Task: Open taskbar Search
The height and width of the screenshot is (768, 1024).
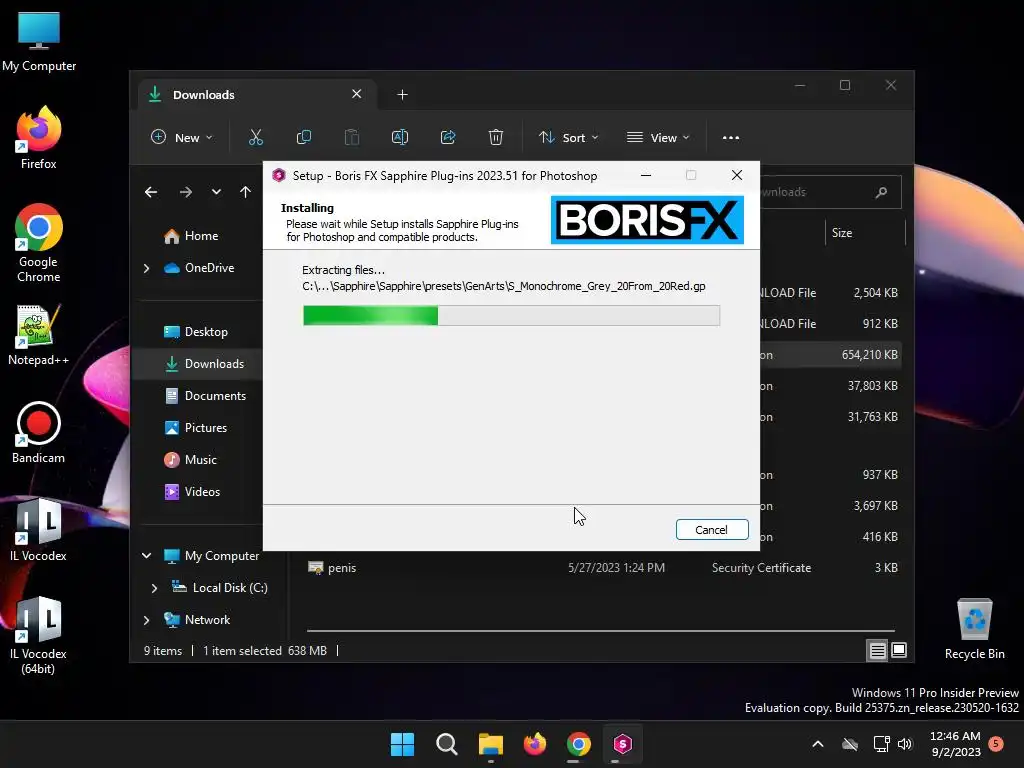Action: 447,744
